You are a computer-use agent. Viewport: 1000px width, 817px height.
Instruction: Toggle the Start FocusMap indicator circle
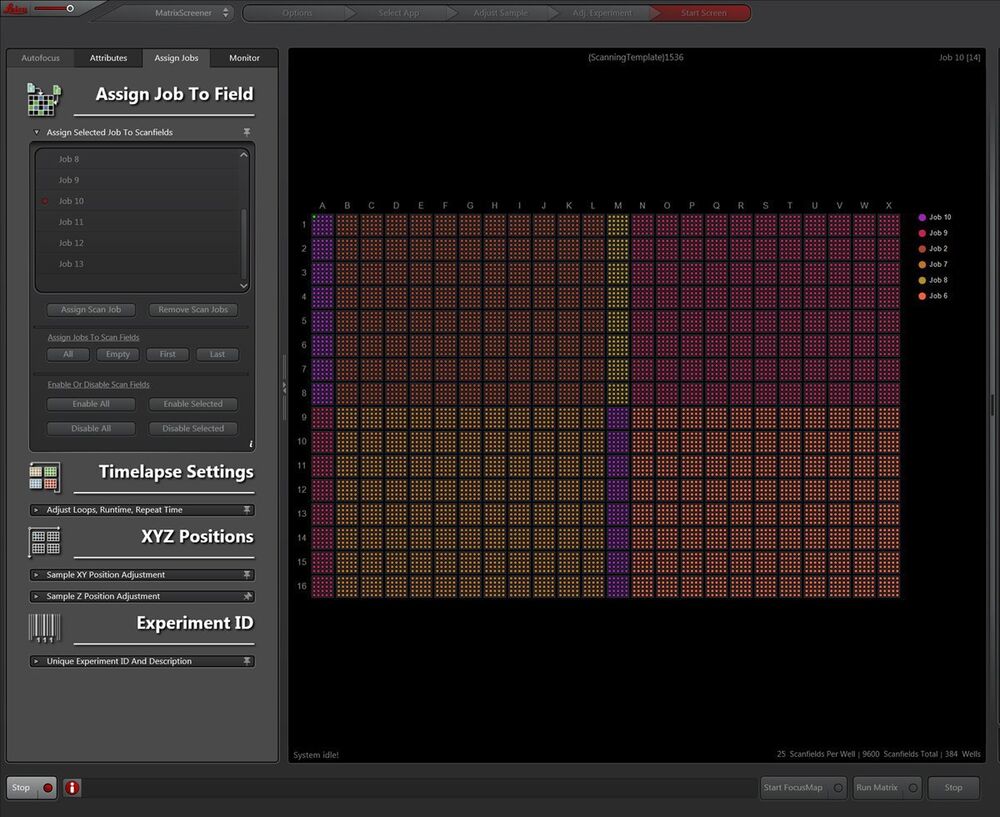(838, 788)
